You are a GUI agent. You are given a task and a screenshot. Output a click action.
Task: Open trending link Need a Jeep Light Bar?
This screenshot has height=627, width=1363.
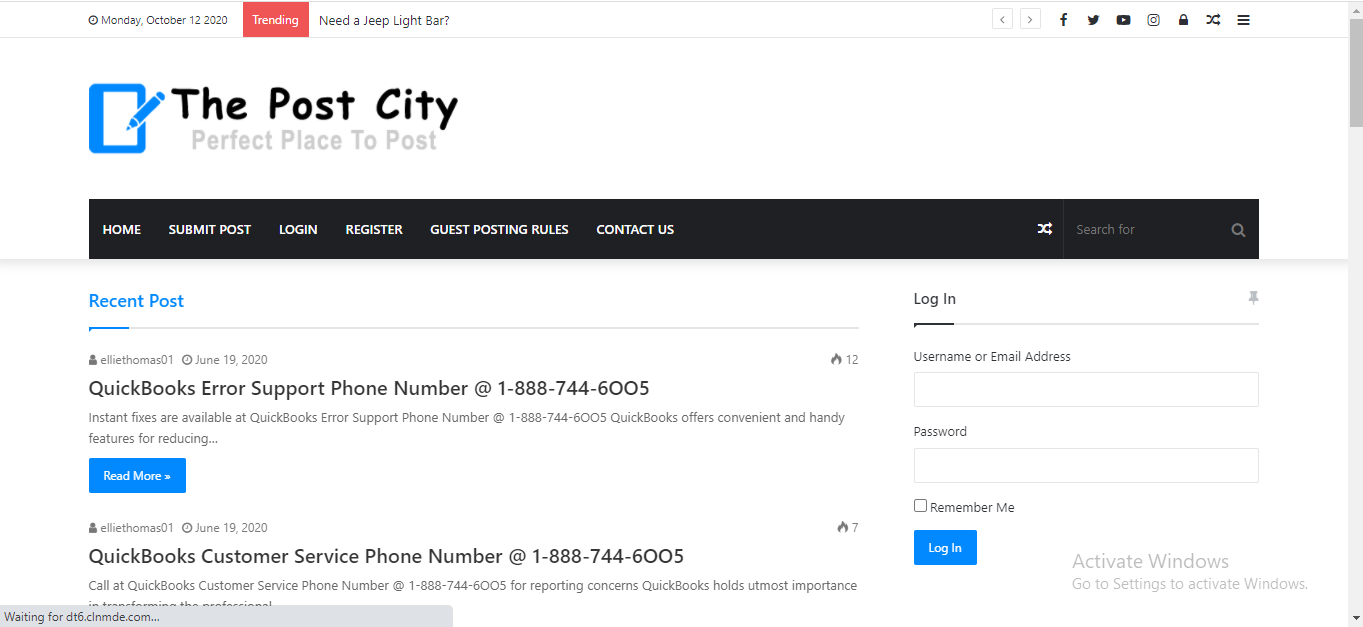[384, 20]
